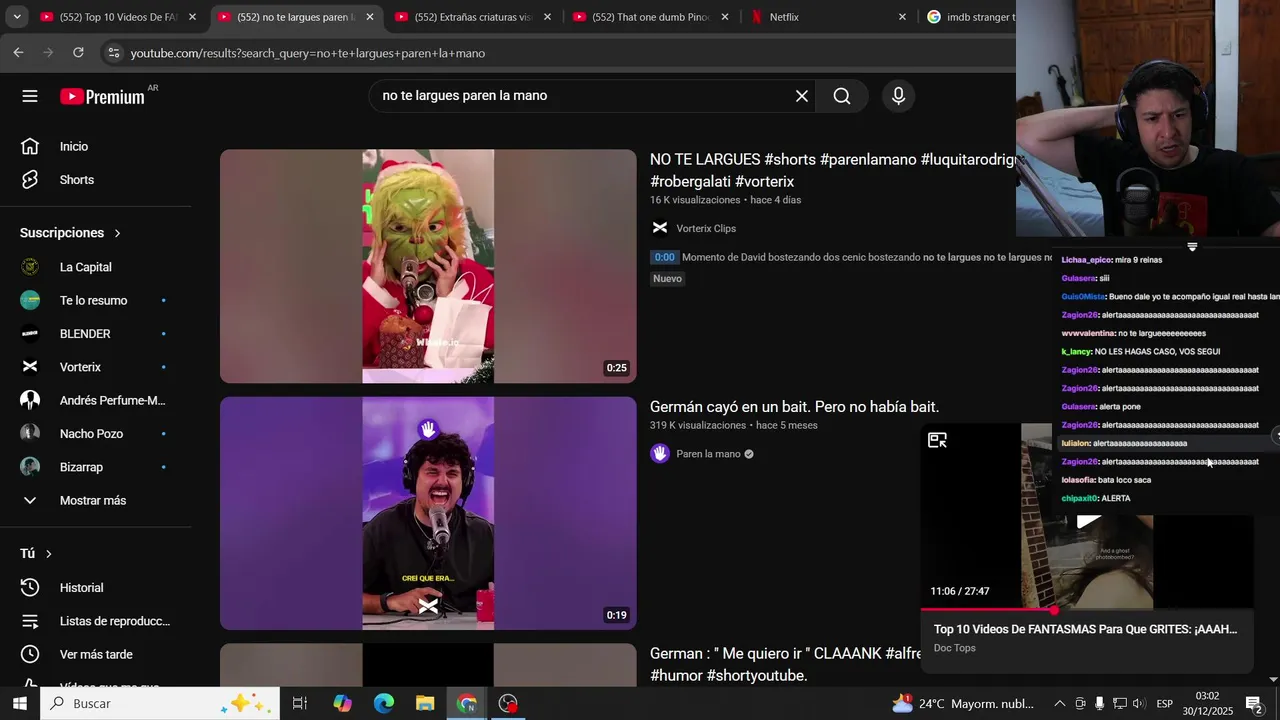Clear the search query with the X
Image resolution: width=1280 pixels, height=720 pixels.
[x=802, y=96]
